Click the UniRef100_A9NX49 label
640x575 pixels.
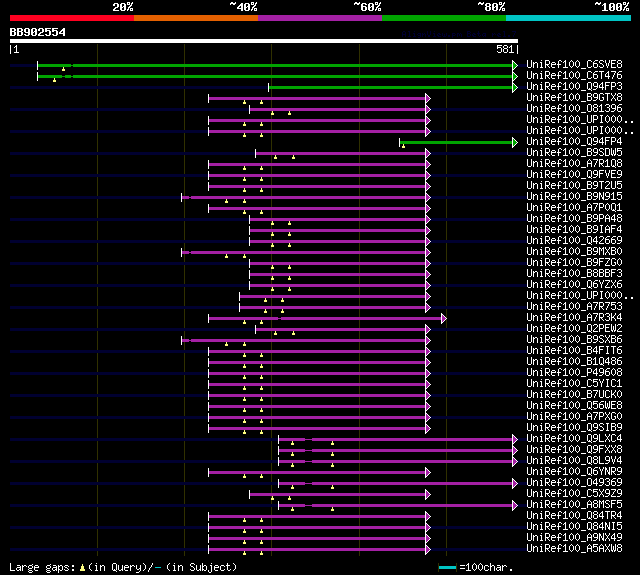point(574,538)
